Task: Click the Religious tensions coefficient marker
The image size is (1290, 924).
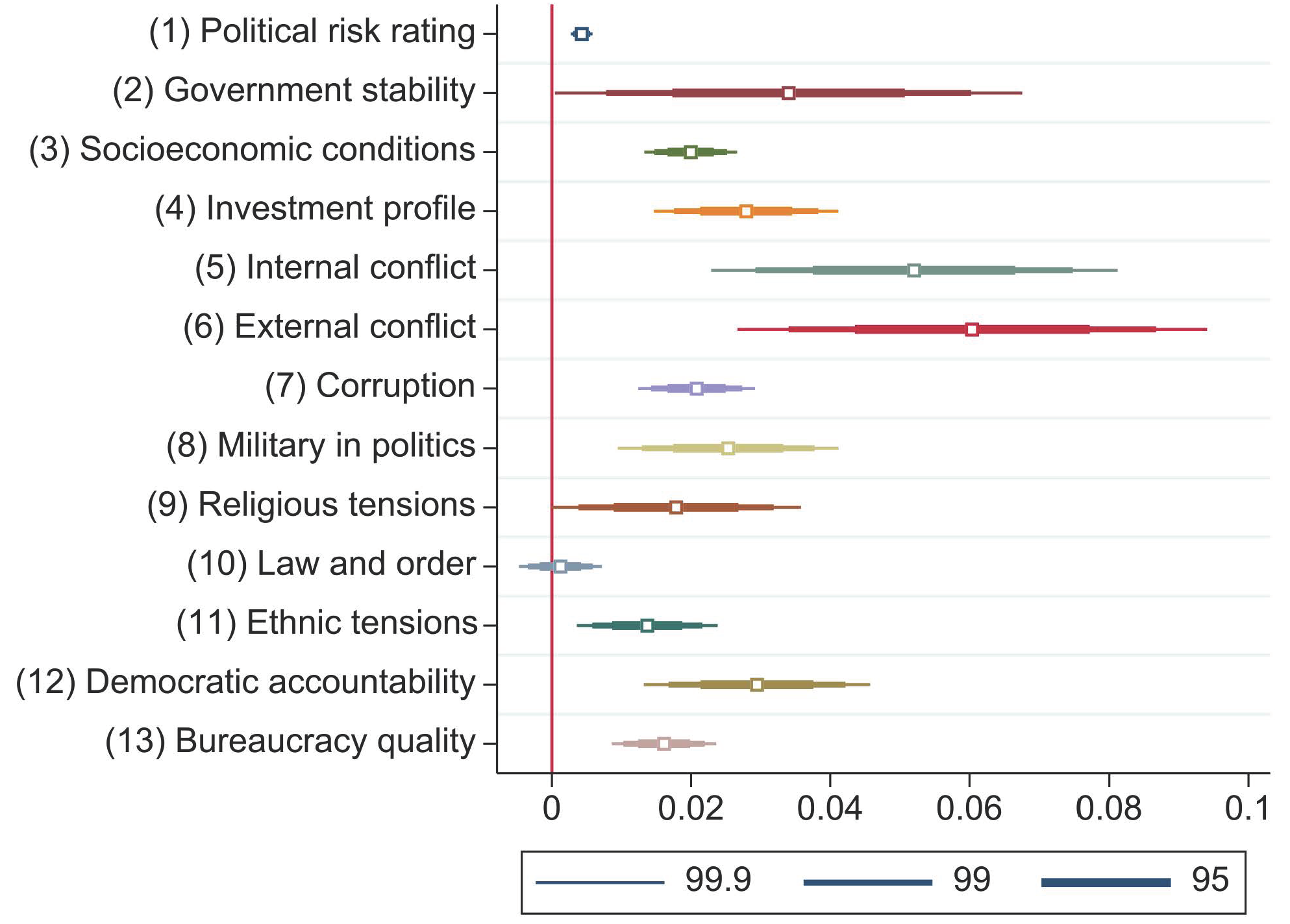Action: tap(676, 507)
